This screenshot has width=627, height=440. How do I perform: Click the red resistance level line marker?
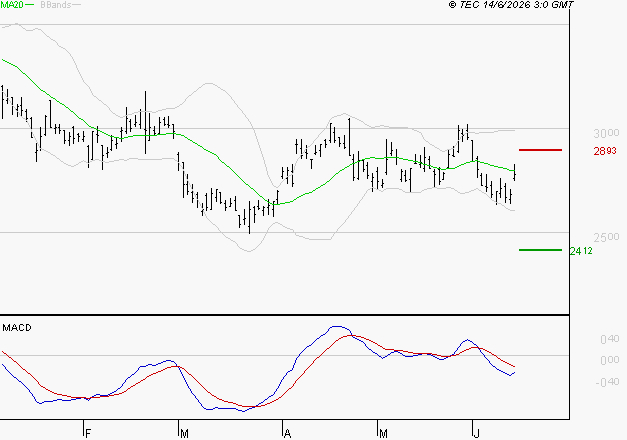point(540,150)
